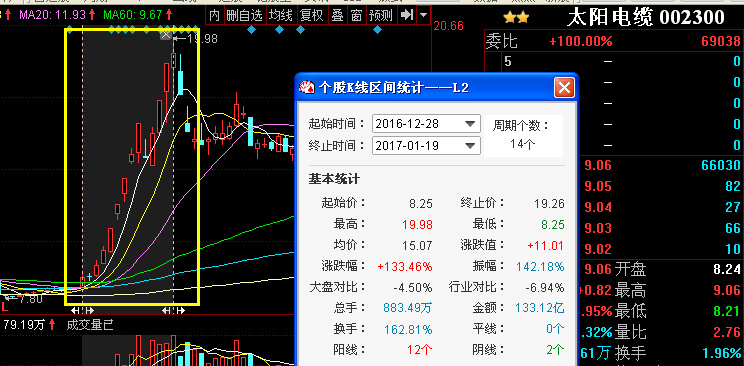This screenshot has height=366, width=744.
Task: Click the blue diamond marker below 预测
Action: coord(377,30)
